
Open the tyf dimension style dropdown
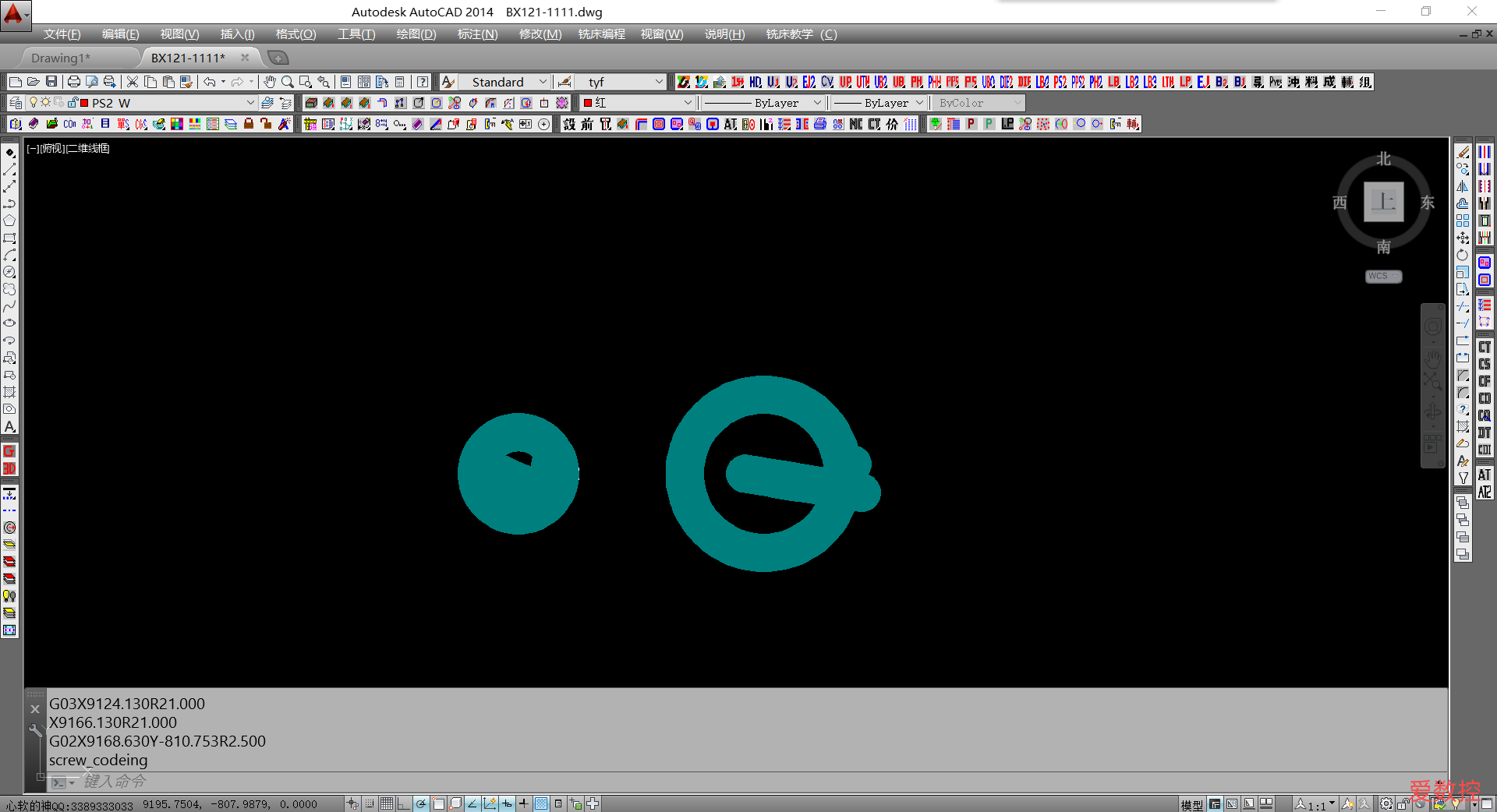point(621,82)
